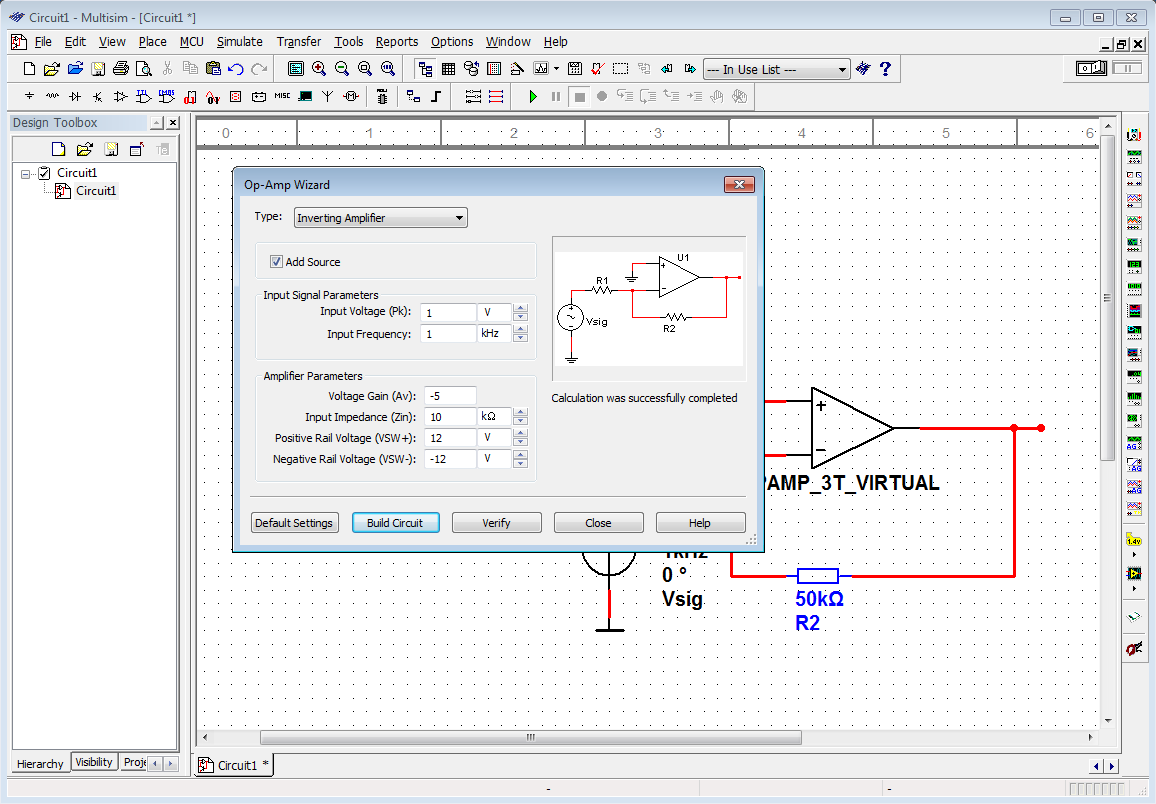Open Negative Rail Voltage unit selector
The image size is (1156, 804).
point(495,459)
